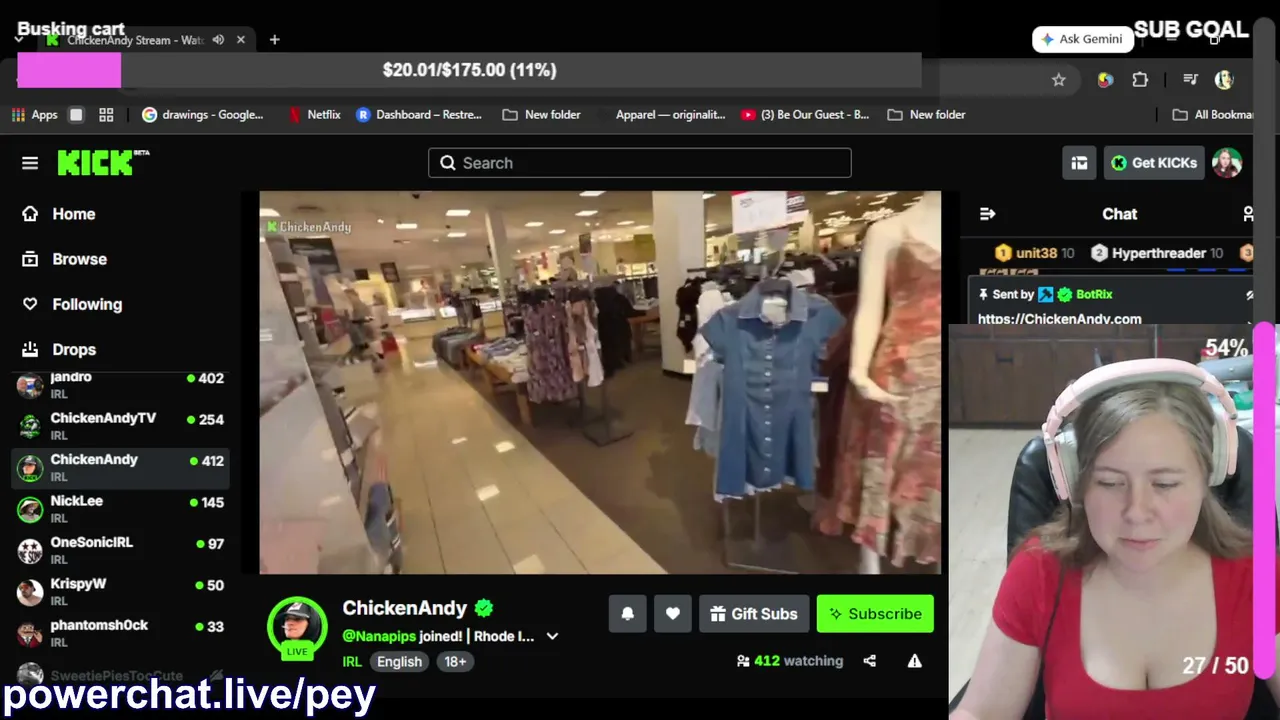Click BotRix username in pinned message
This screenshot has height=720, width=1280.
[x=1094, y=294]
